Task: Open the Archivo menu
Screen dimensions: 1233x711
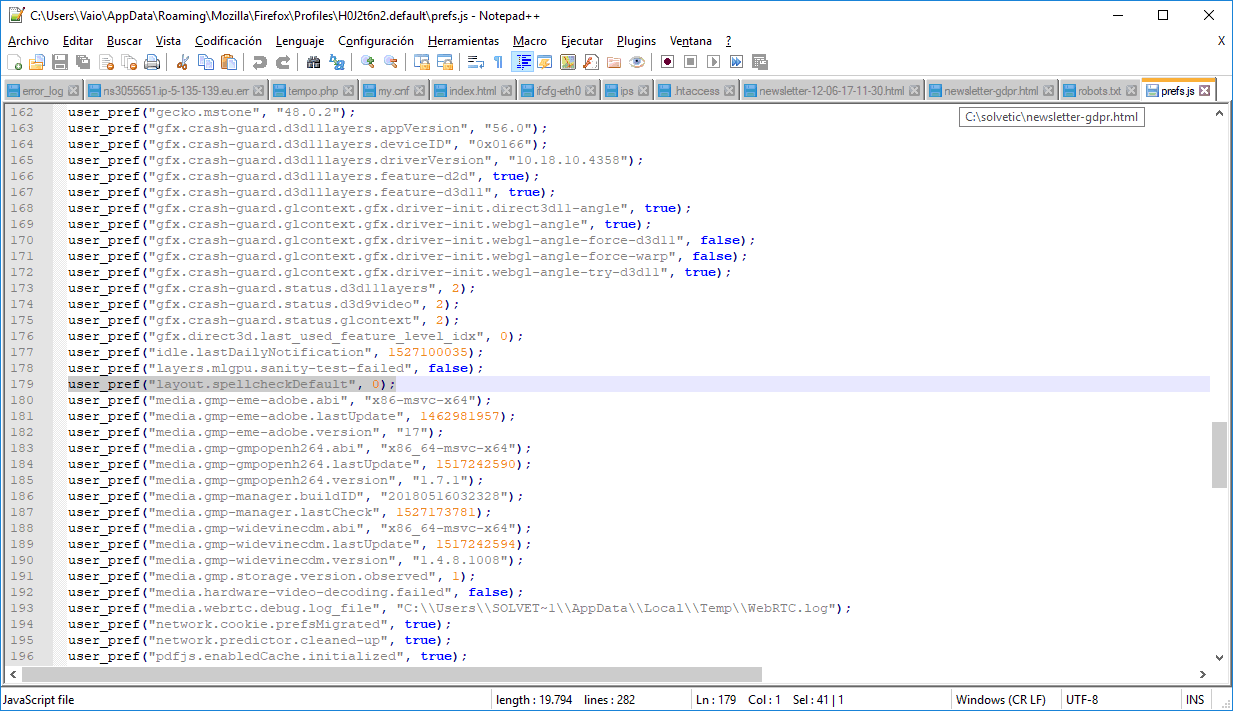Action: point(28,41)
